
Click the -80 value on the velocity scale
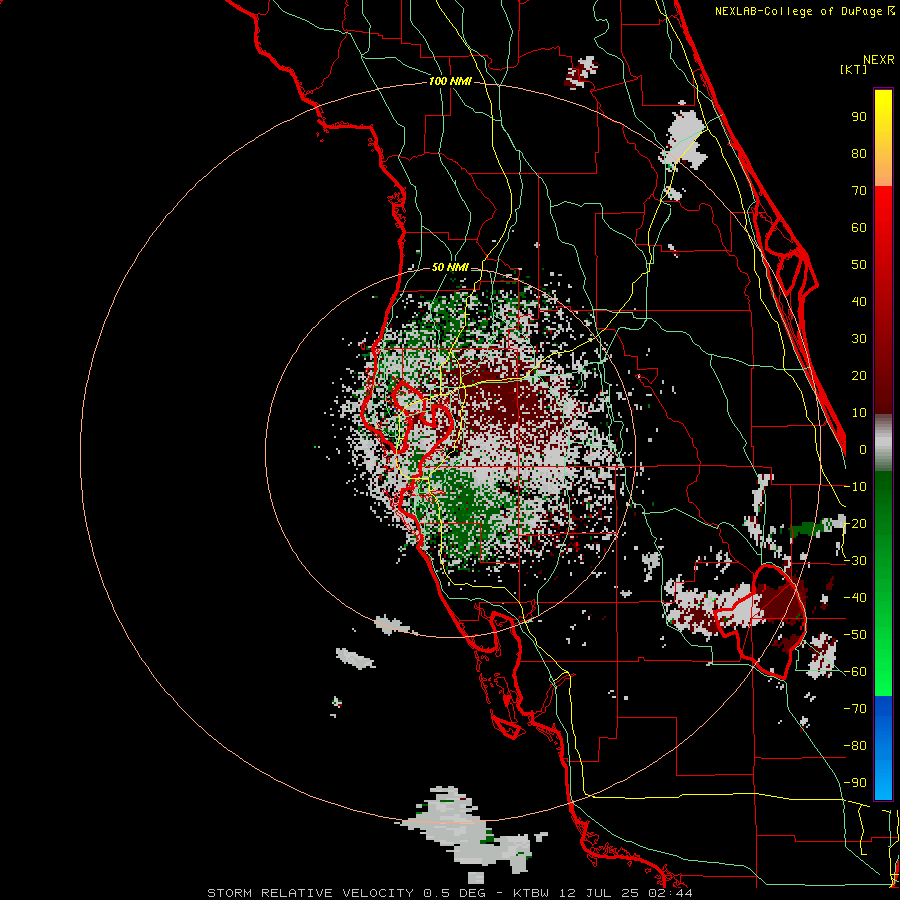coord(855,746)
